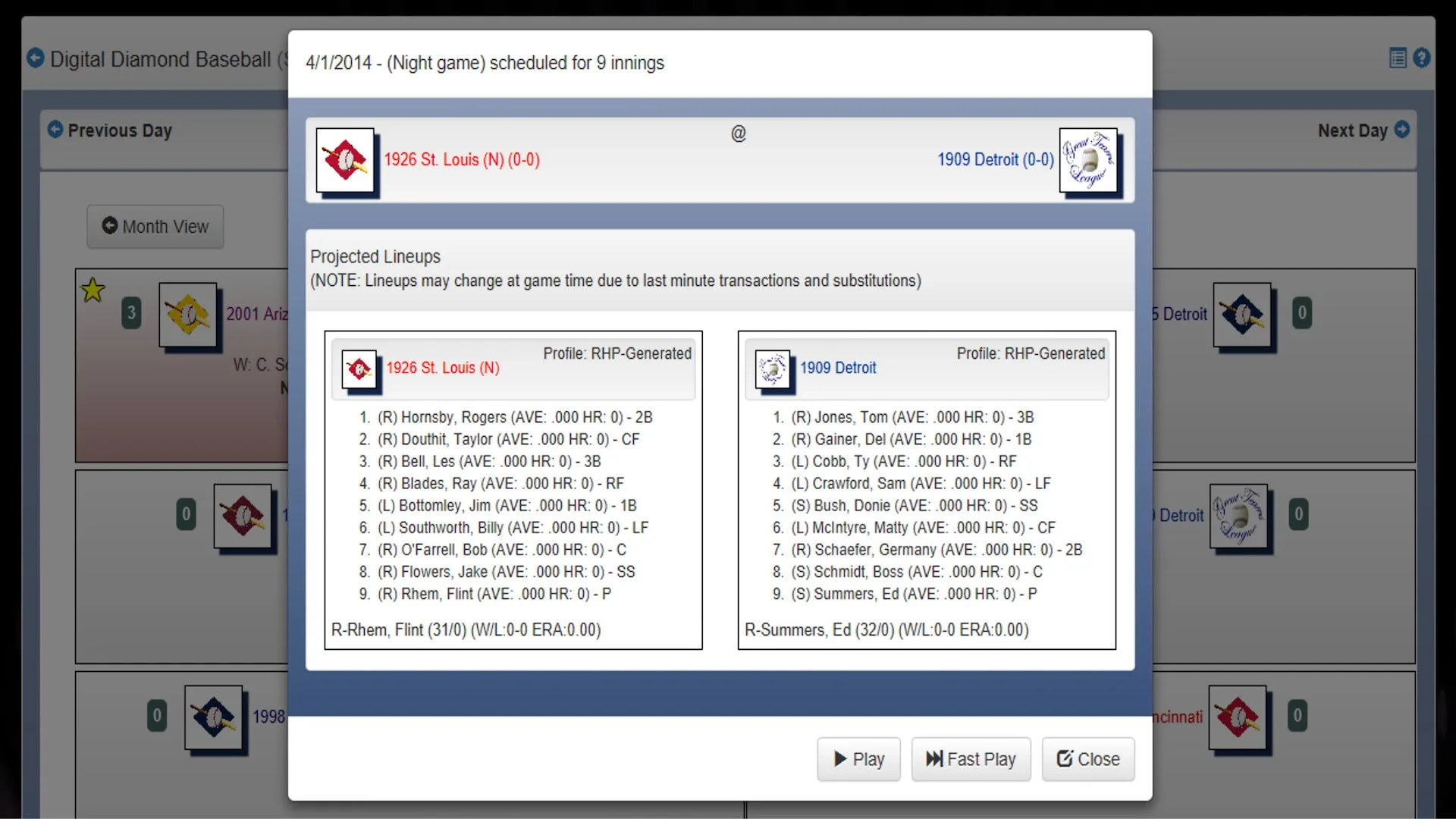Advance to Next Day
The height and width of the screenshot is (819, 1456).
1363,130
